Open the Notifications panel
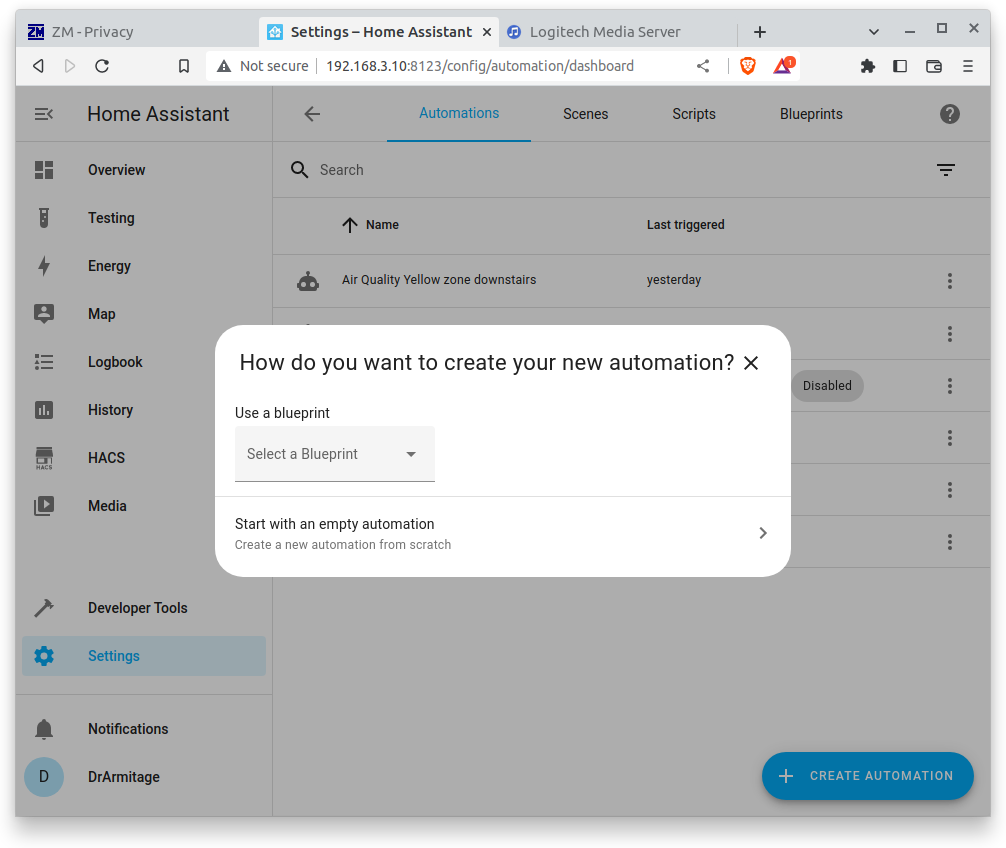 click(x=144, y=729)
